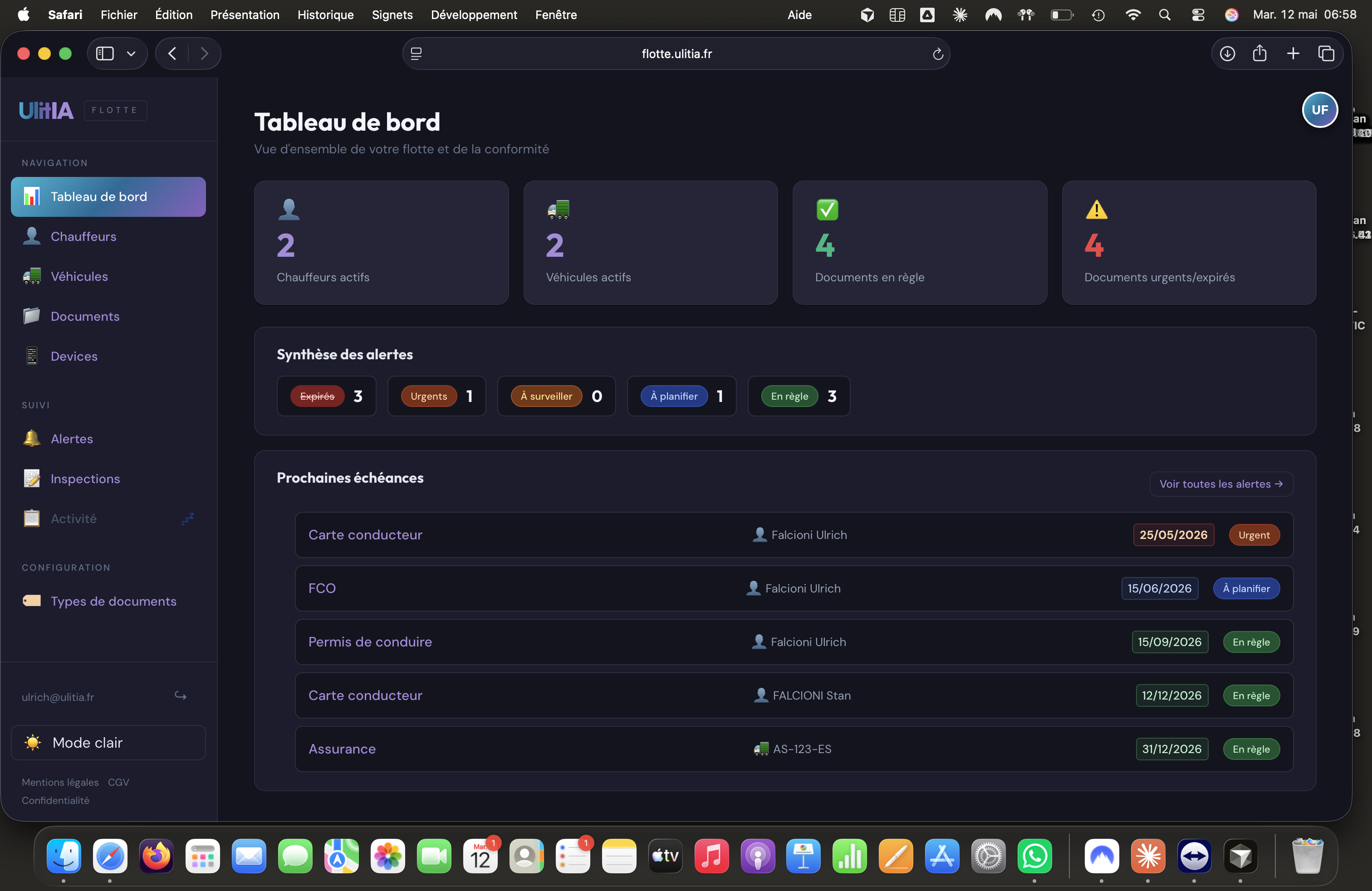Open the Assurance AS-123-ES row
Screen dimensions: 1372x891
[794, 749]
